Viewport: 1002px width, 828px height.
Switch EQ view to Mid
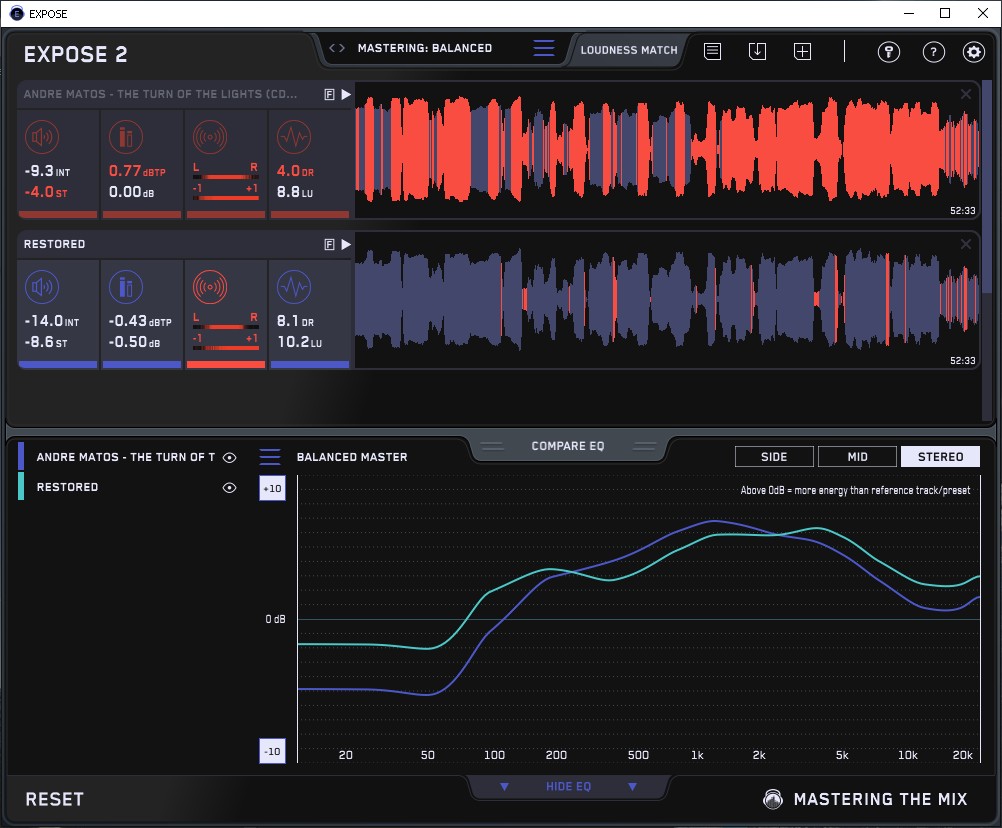(x=857, y=457)
